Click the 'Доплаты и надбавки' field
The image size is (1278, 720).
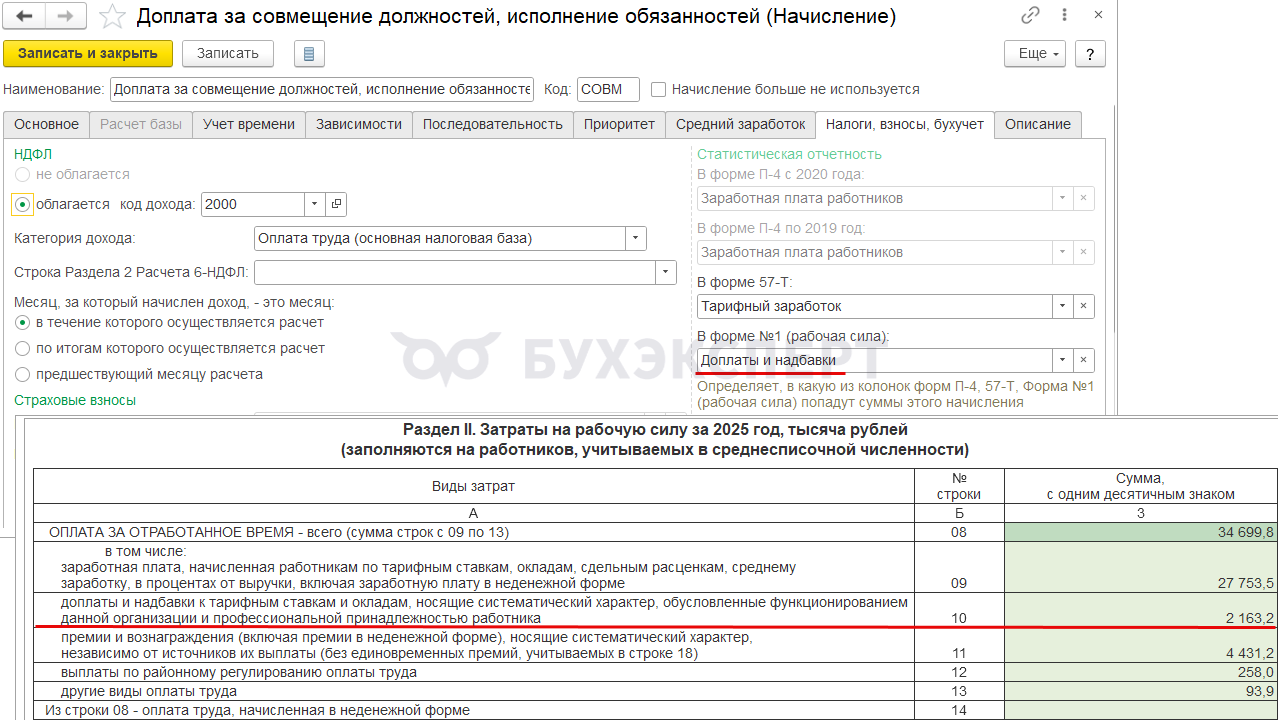(874, 361)
